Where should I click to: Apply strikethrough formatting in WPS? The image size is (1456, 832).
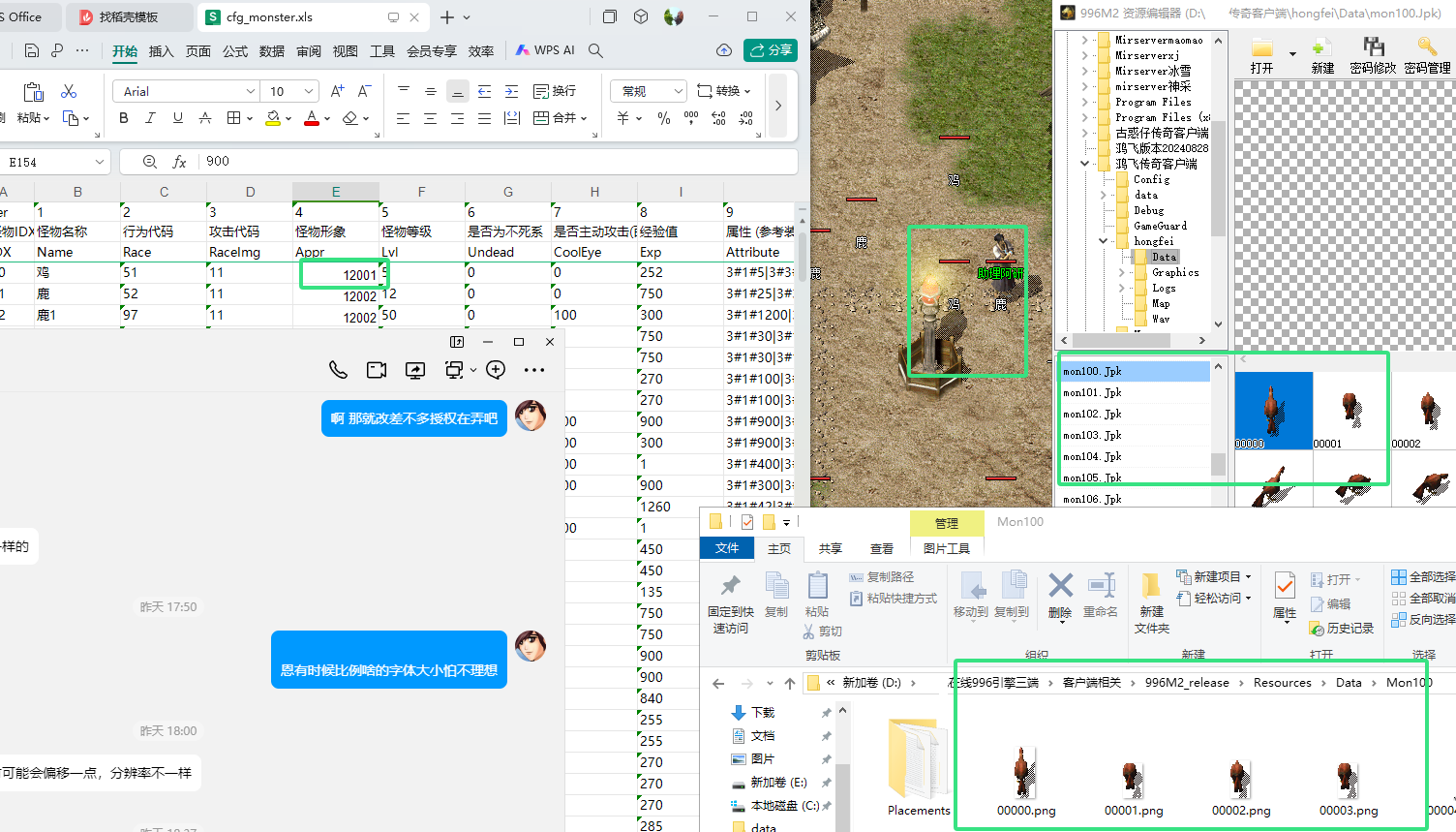pos(204,118)
